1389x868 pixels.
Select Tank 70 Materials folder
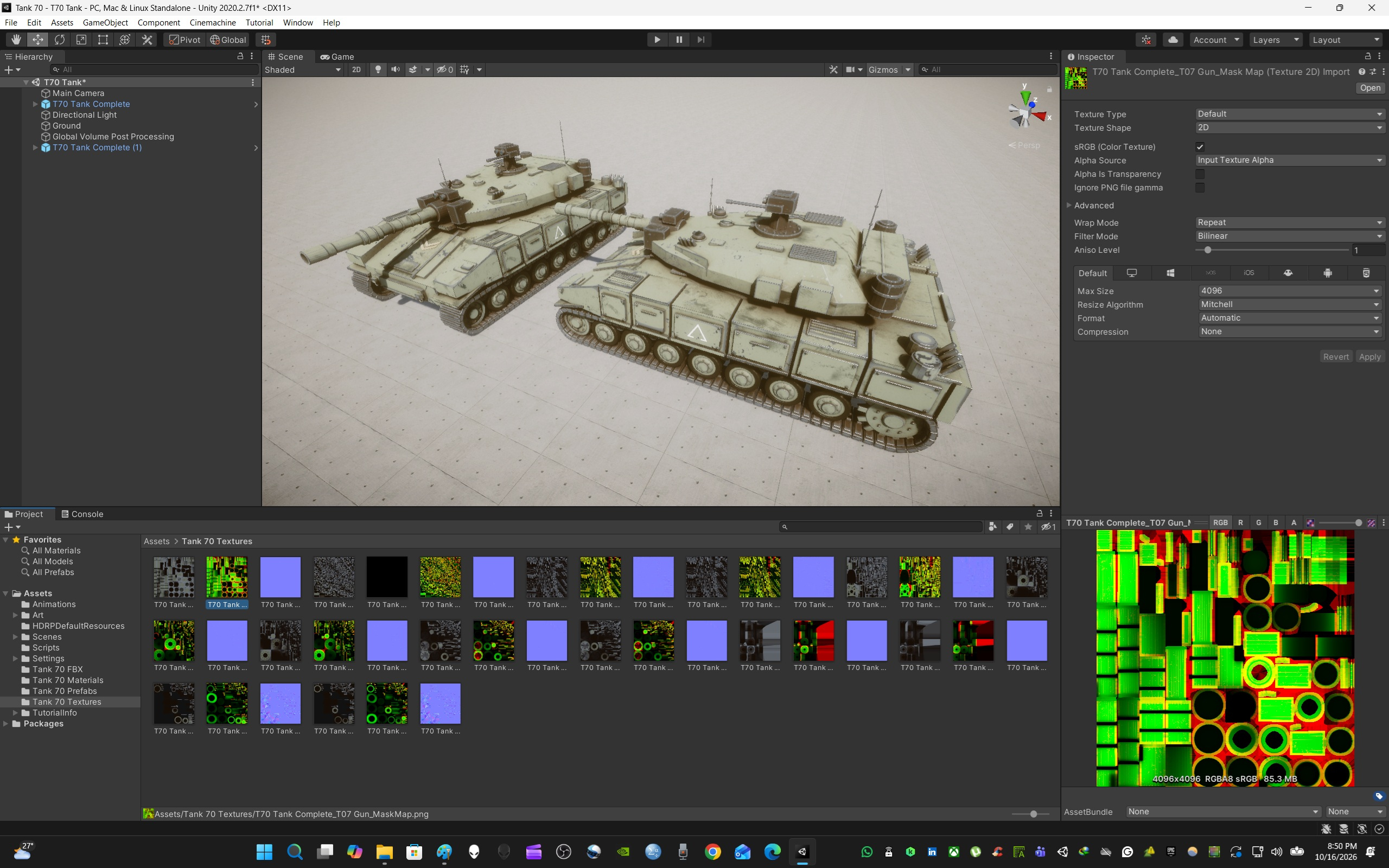pos(68,680)
